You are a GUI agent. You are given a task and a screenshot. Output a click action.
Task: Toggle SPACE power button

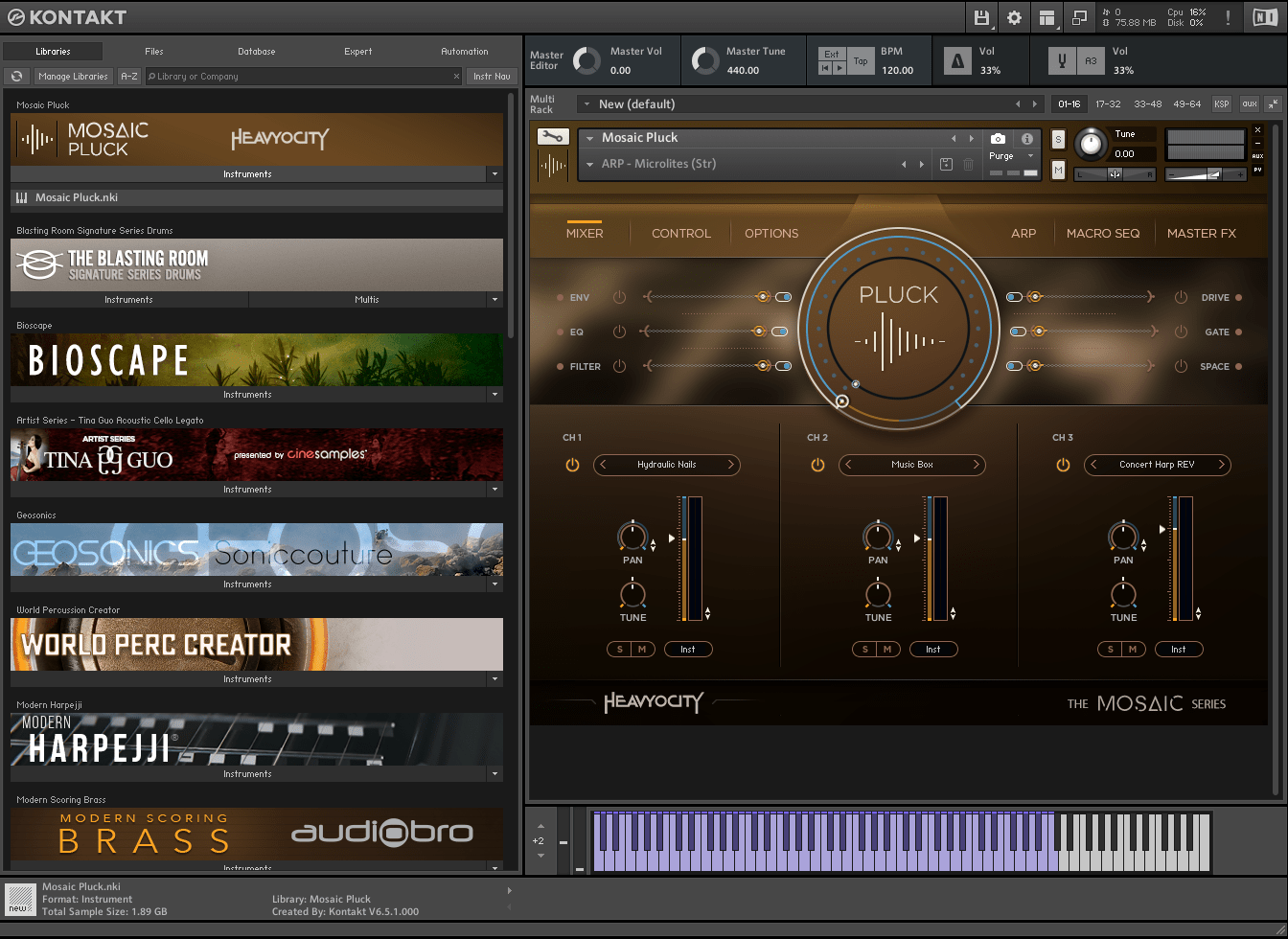click(x=1181, y=366)
